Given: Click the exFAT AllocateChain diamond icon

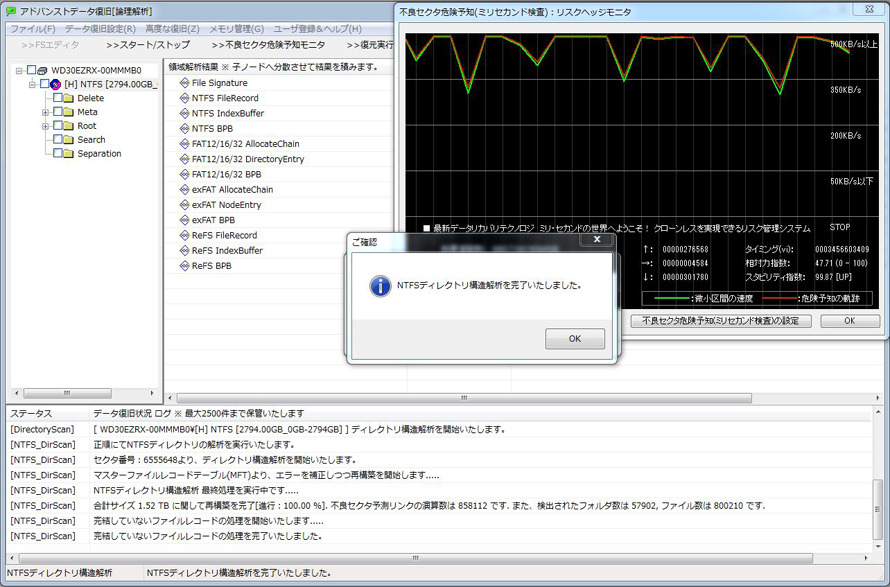Looking at the screenshot, I should pyautogui.click(x=184, y=190).
